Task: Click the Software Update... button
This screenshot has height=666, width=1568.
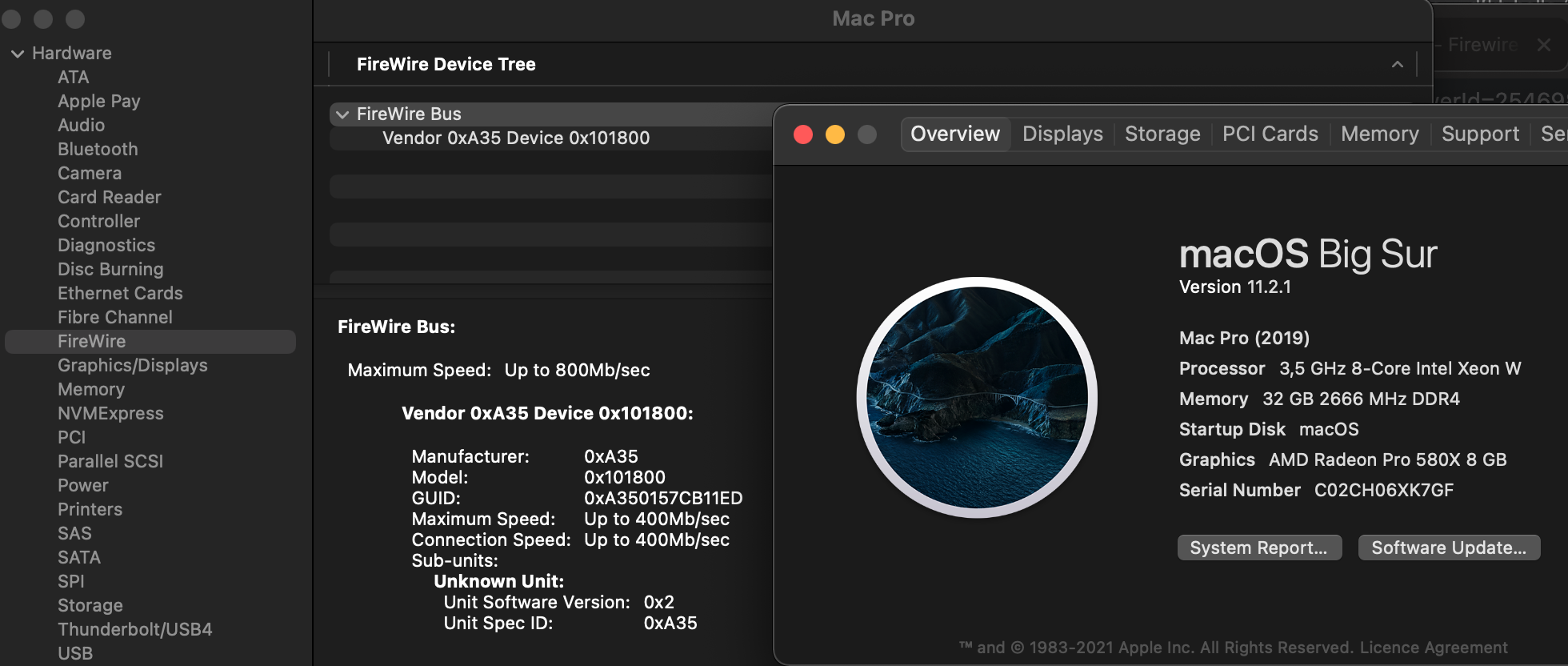Action: pyautogui.click(x=1449, y=548)
